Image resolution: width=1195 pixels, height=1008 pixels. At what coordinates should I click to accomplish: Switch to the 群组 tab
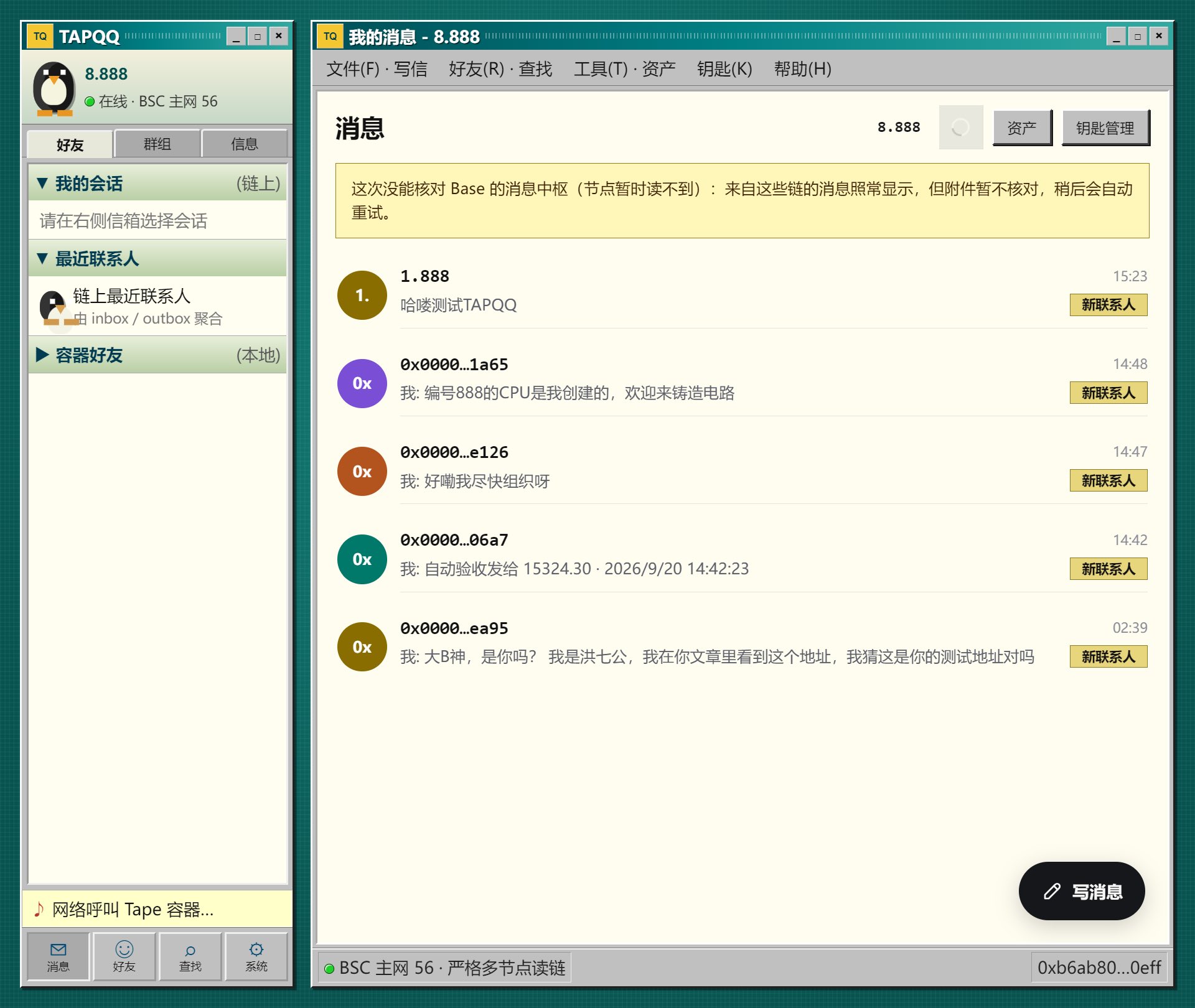tap(157, 144)
